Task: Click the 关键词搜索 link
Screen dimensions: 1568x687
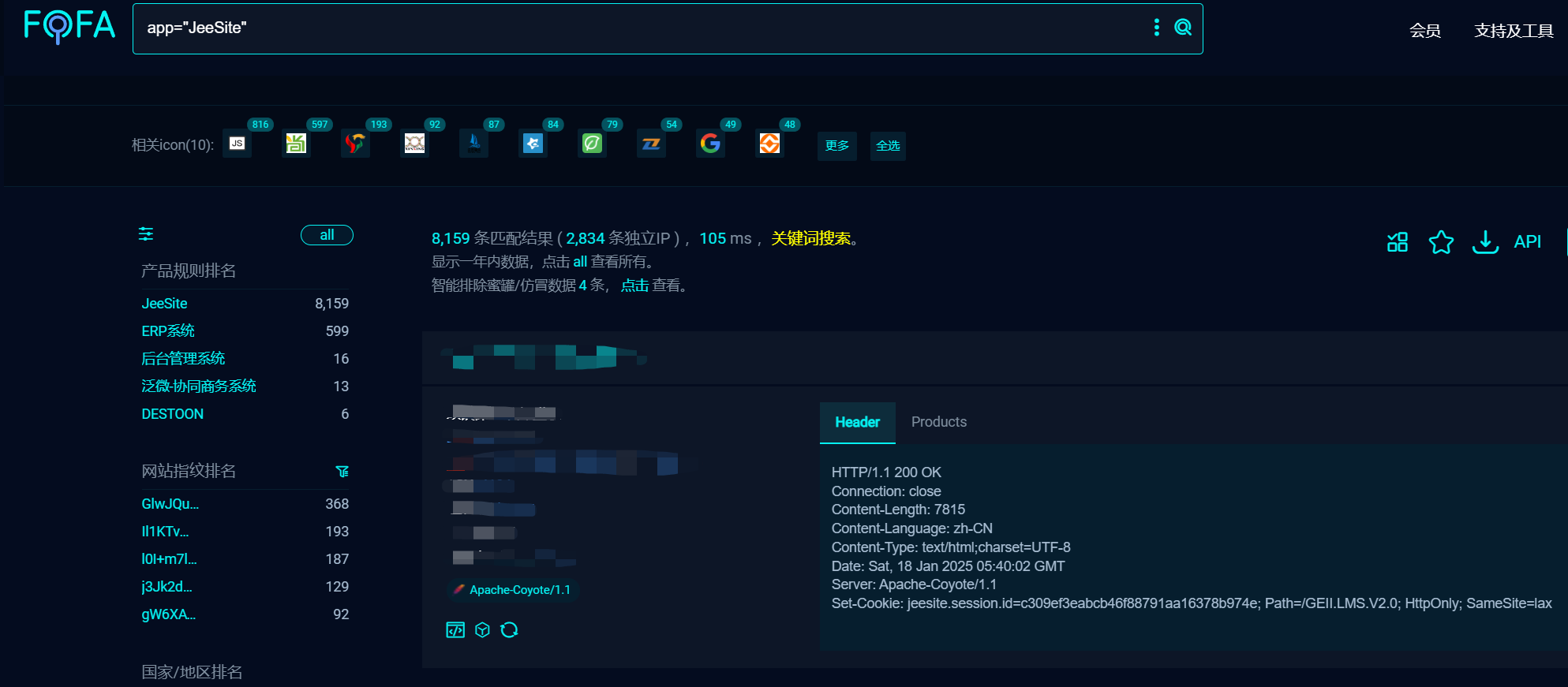Action: [x=810, y=238]
